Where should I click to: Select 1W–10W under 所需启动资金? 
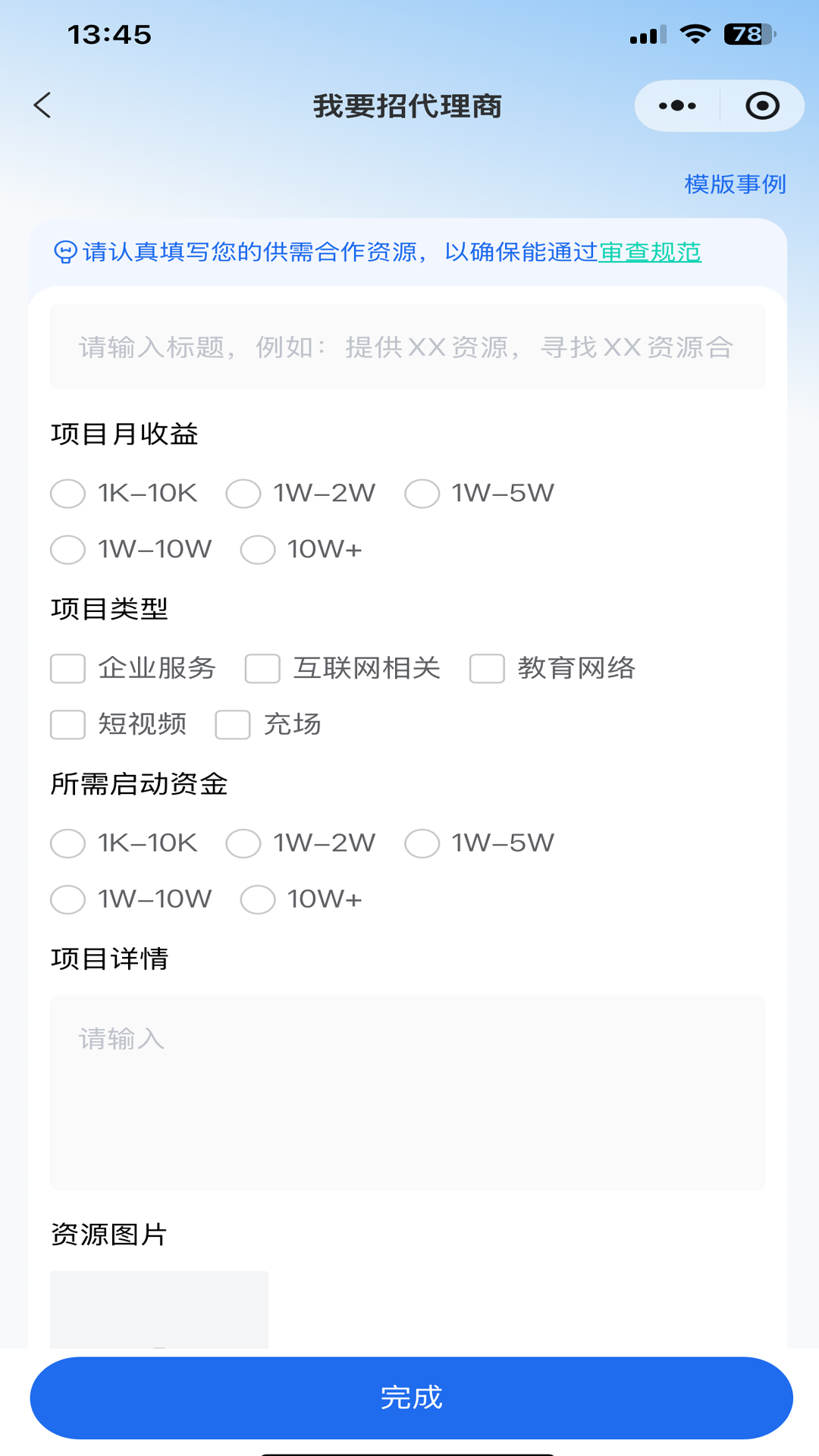pos(67,900)
